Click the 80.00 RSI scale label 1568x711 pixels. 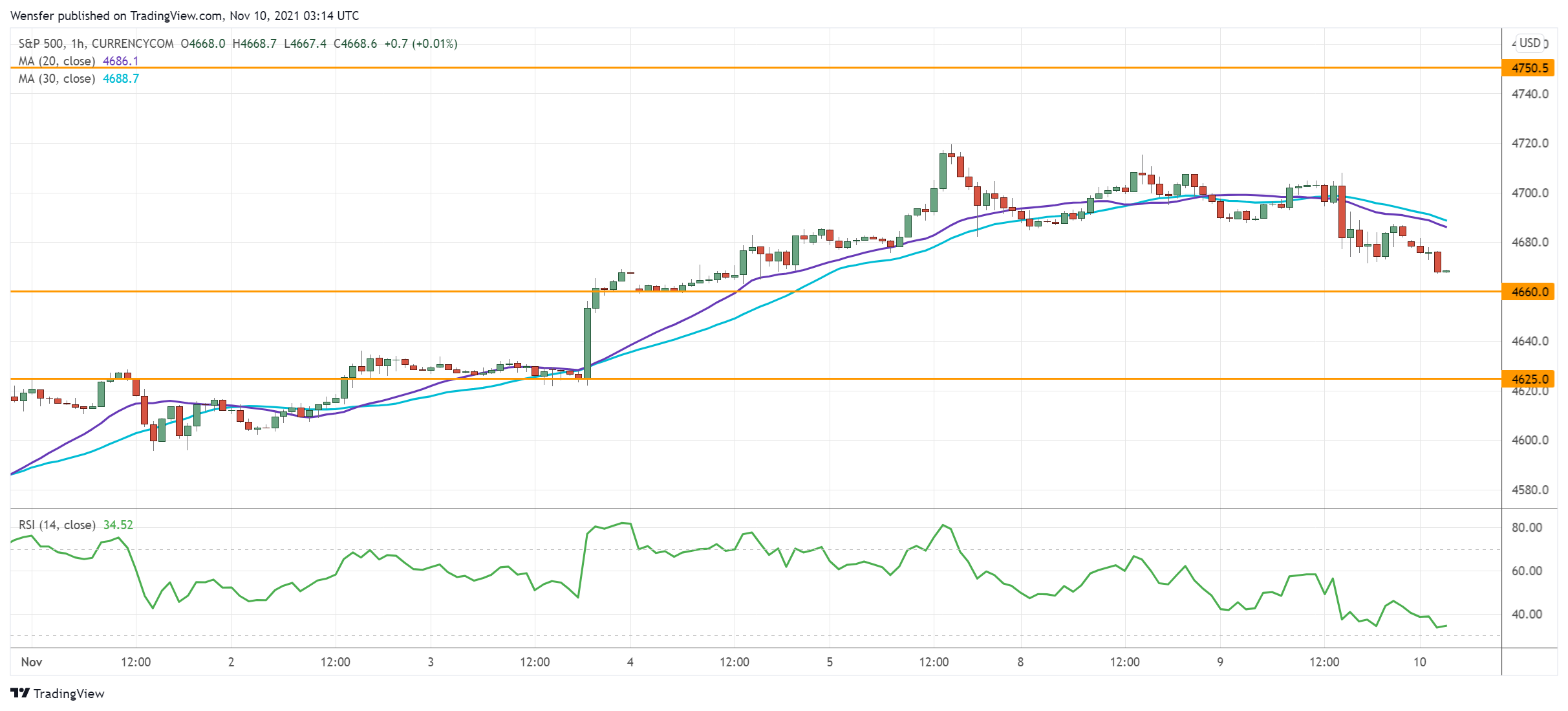(x=1527, y=527)
